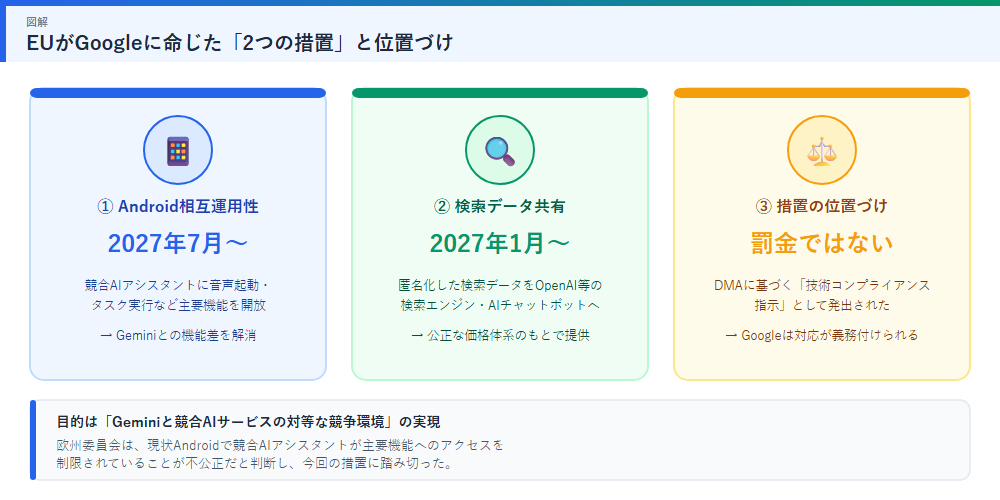
Task: Click line "検索エンジン・AIチャットボットへ"
Action: 499,305
